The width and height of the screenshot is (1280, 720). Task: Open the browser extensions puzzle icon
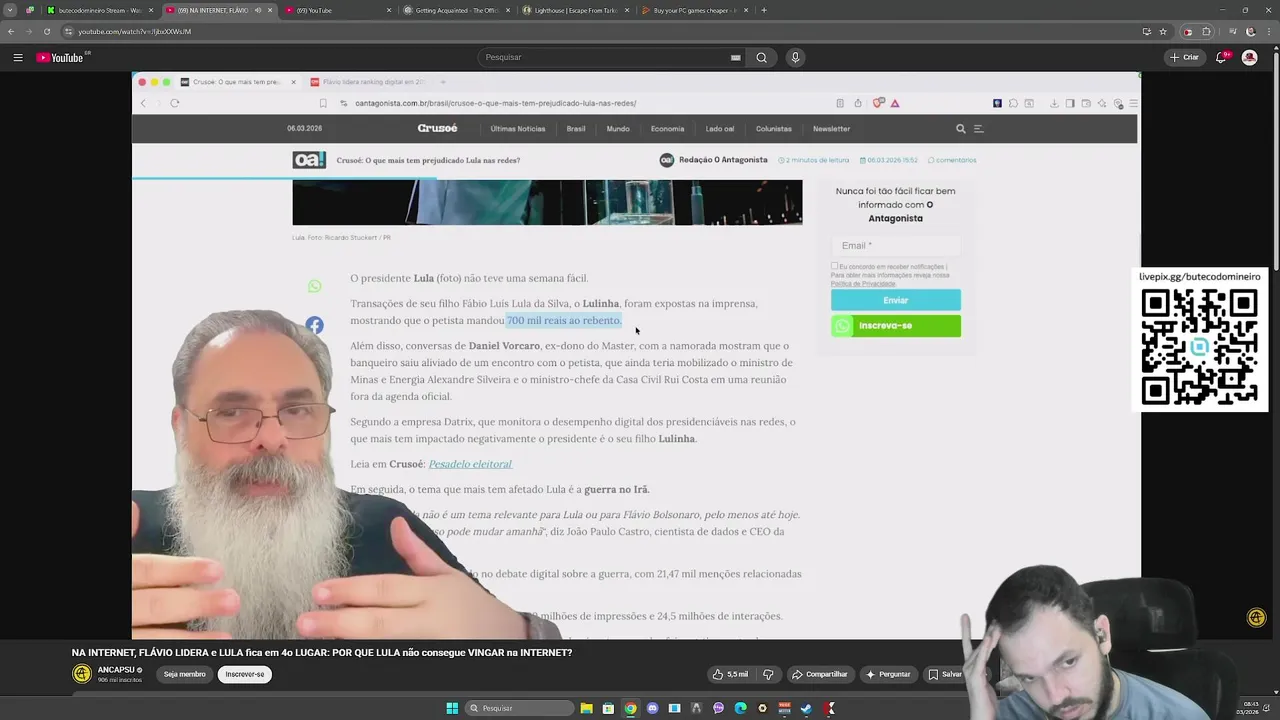[1206, 31]
